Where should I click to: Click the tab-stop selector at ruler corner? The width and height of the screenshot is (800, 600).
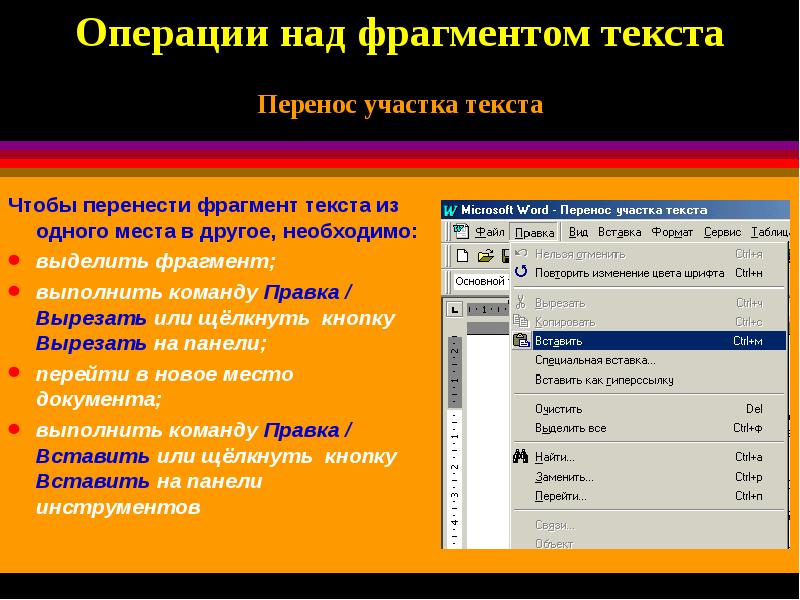pyautogui.click(x=454, y=309)
